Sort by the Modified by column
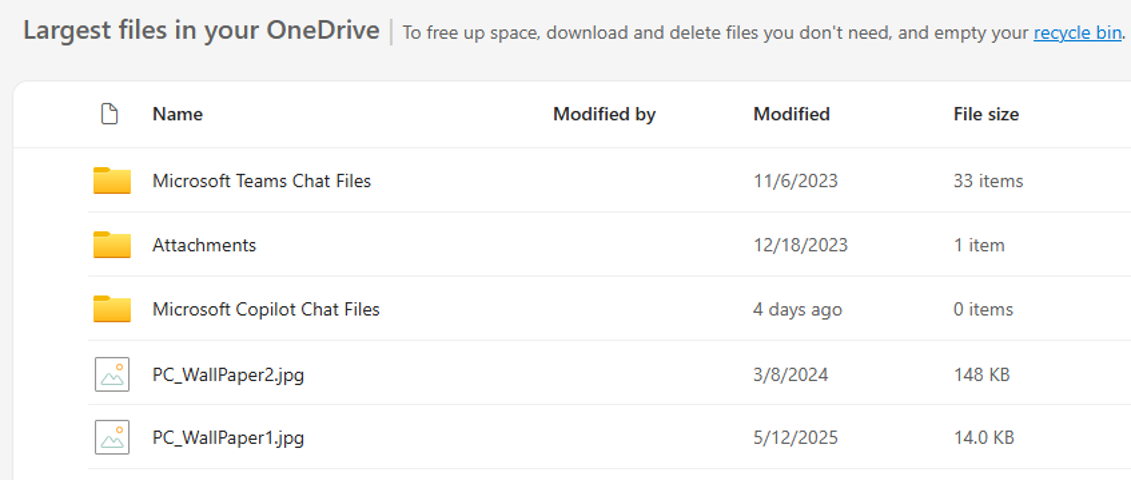This screenshot has height=480, width=1131. tap(604, 114)
